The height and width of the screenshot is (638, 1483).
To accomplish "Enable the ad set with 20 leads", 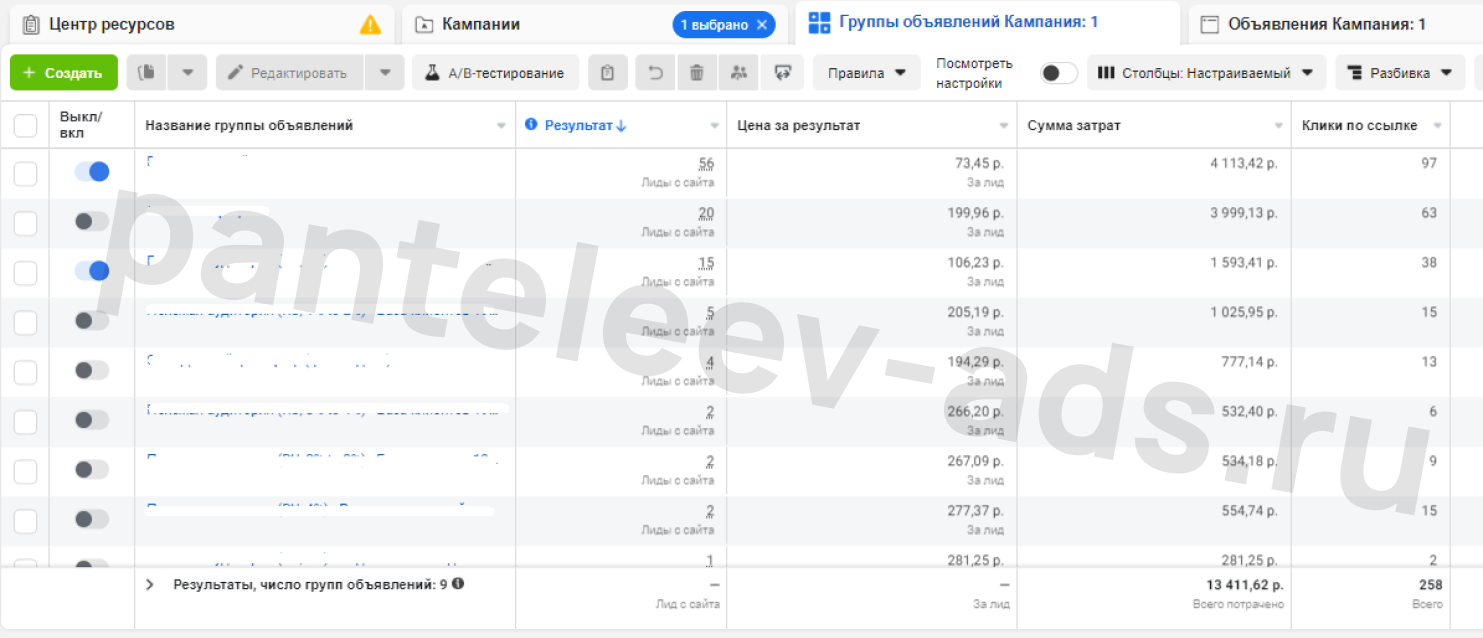I will (92, 221).
